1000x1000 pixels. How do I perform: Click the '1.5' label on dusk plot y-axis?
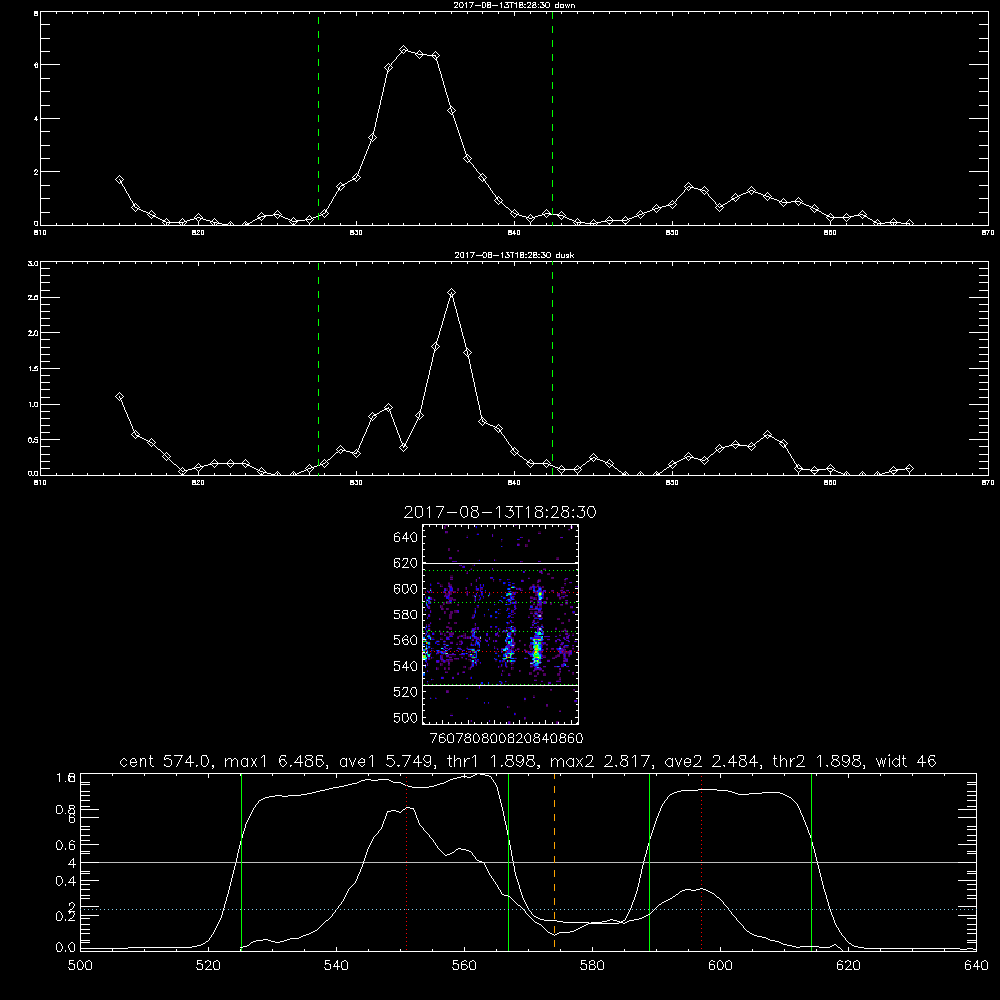34,369
